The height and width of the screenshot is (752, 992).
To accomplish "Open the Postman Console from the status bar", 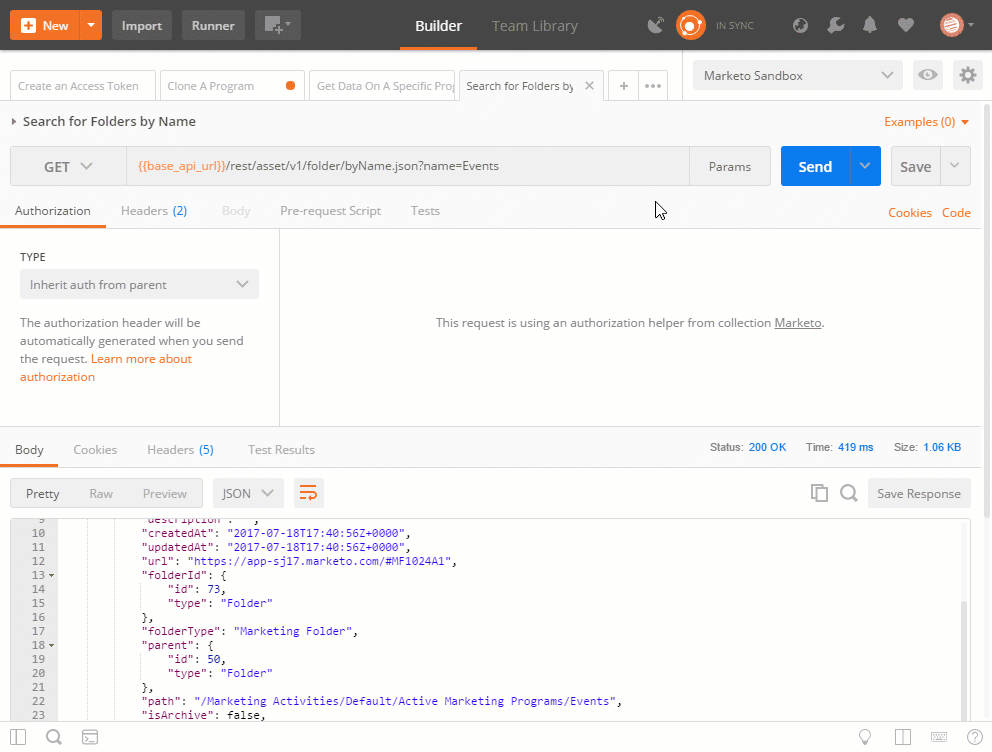I will click(90, 737).
